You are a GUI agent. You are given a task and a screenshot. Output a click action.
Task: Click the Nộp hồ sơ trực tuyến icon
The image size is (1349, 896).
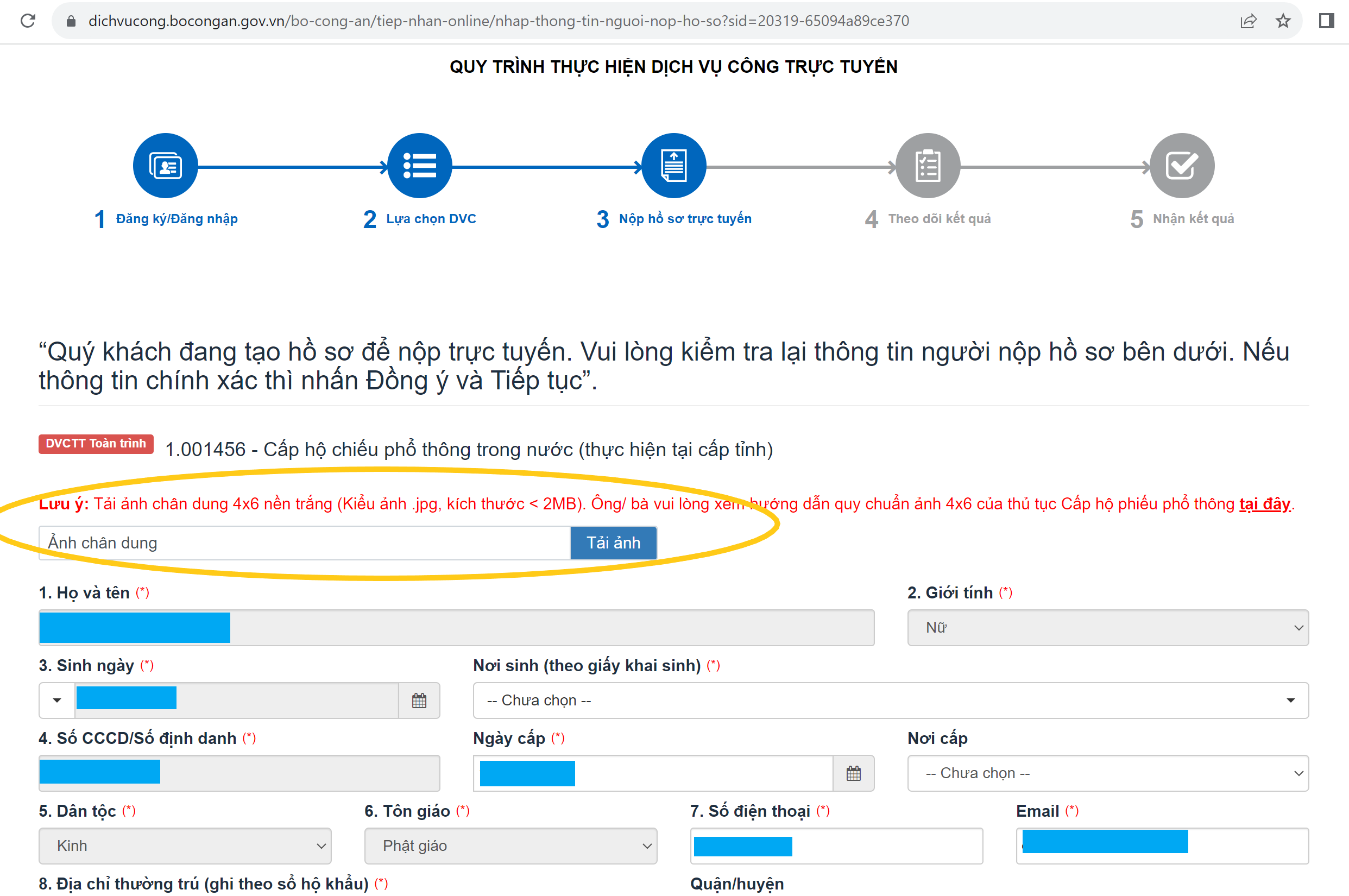pyautogui.click(x=673, y=166)
